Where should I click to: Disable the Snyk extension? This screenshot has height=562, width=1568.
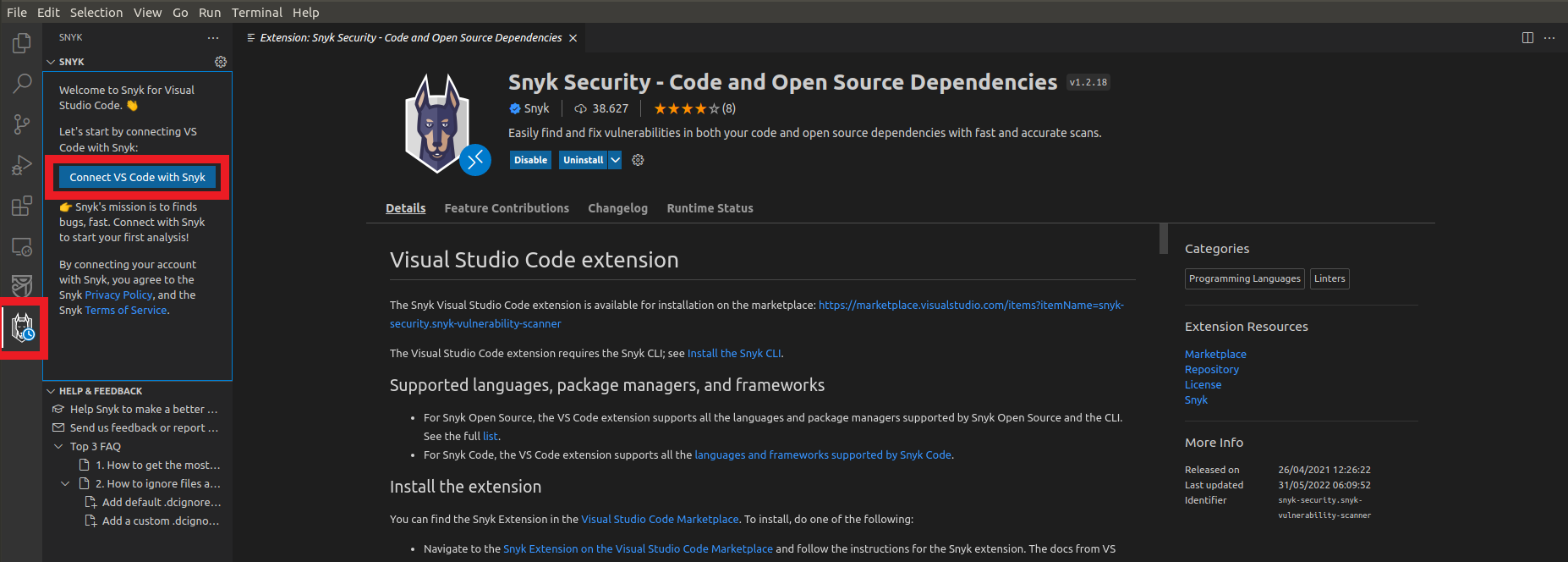pyautogui.click(x=530, y=160)
